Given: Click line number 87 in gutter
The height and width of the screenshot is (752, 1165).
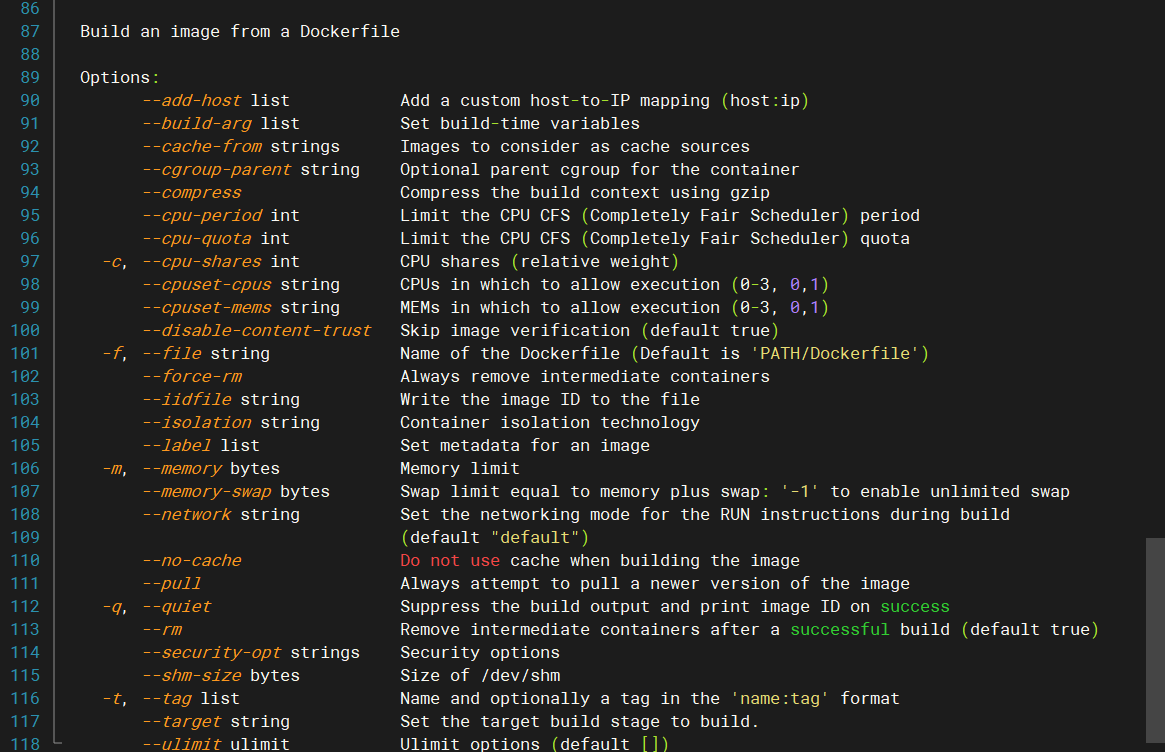Looking at the screenshot, I should [x=30, y=31].
